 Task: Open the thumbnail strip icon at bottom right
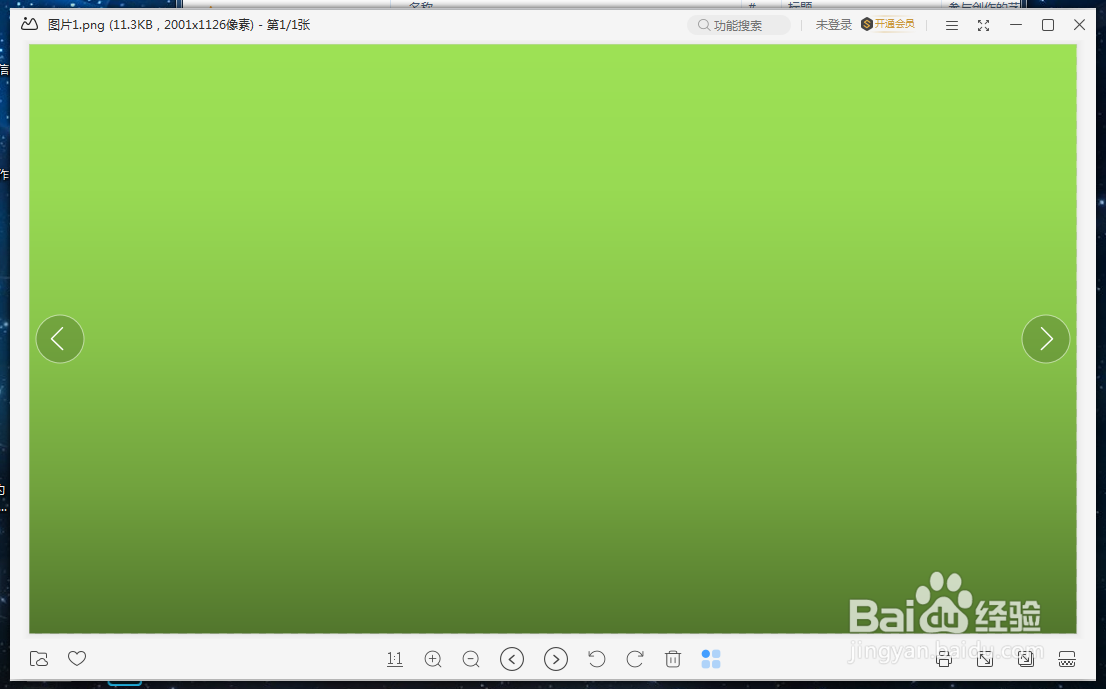[1067, 659]
